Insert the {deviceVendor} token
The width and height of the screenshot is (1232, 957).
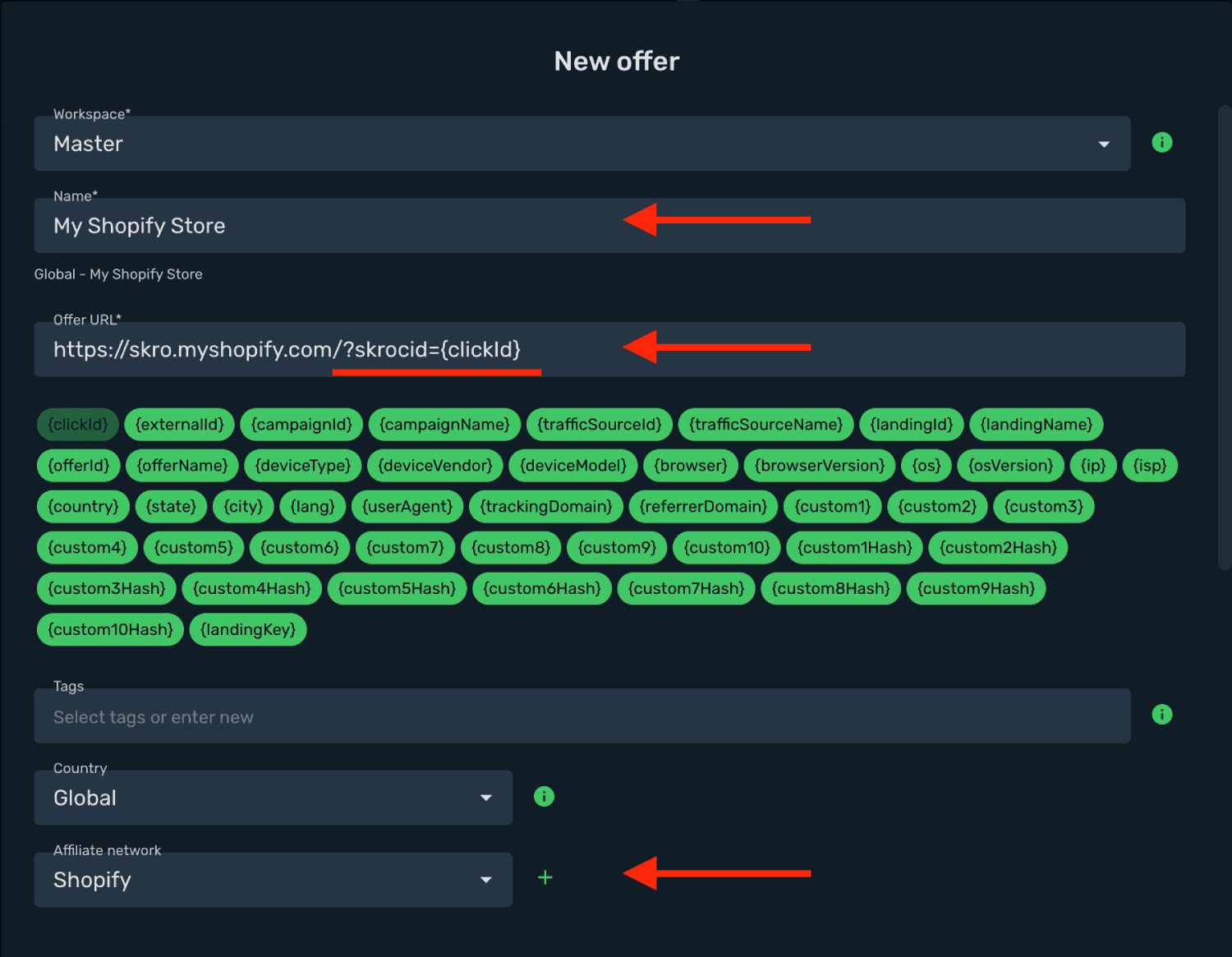[435, 466]
